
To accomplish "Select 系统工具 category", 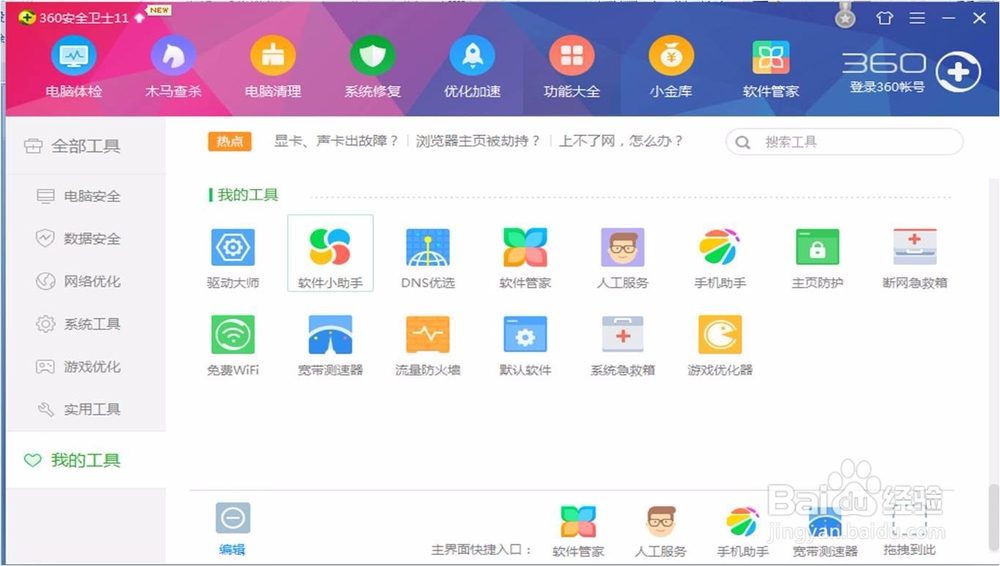I will pos(85,324).
